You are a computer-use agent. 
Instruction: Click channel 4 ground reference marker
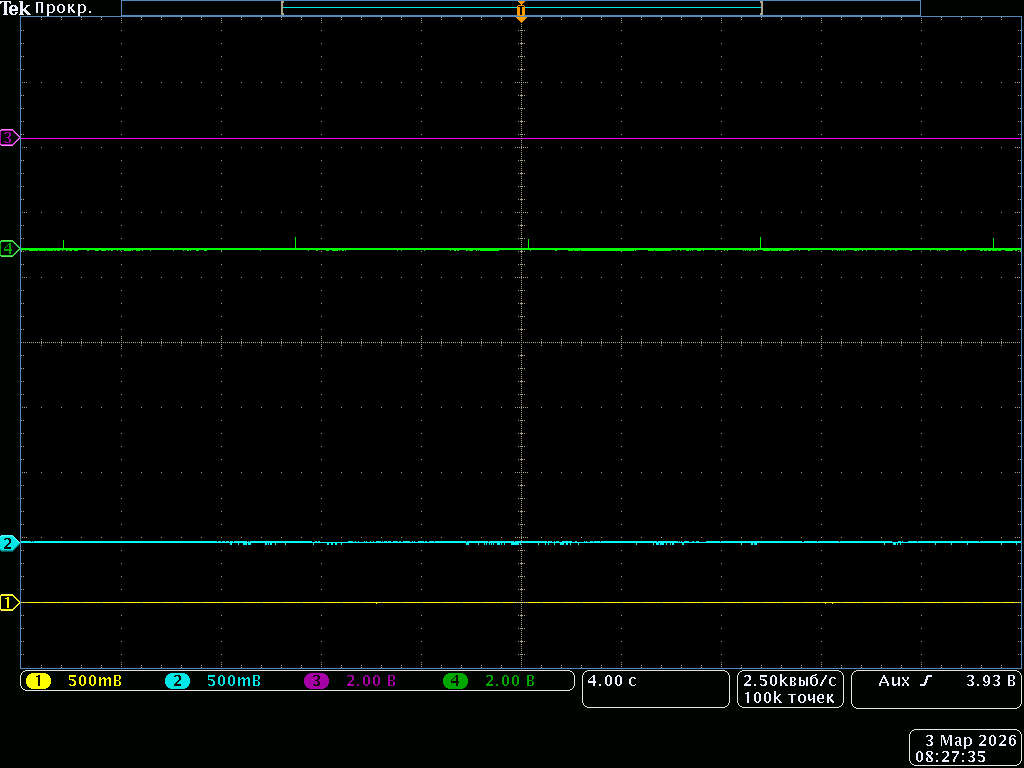10,248
